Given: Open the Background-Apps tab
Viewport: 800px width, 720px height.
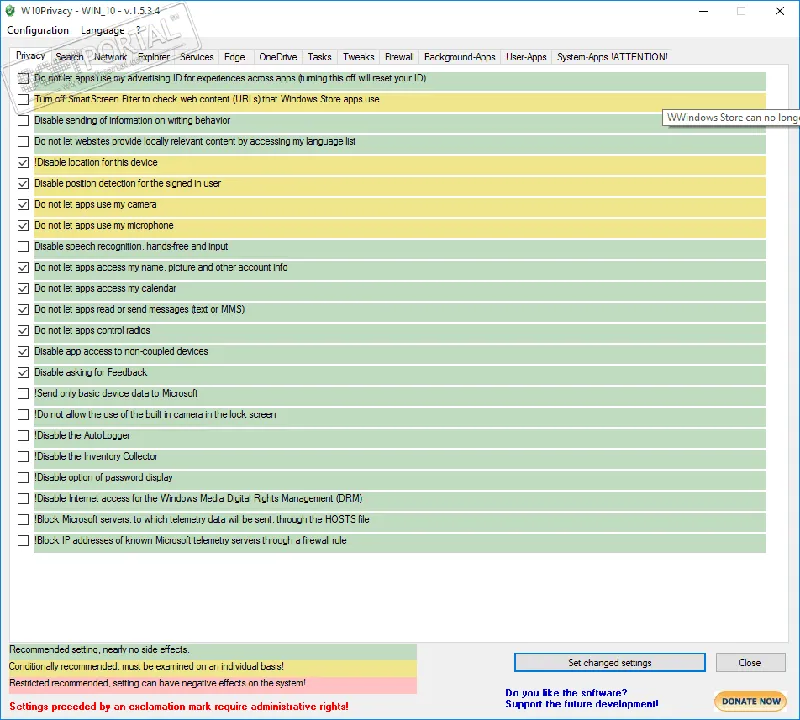Looking at the screenshot, I should (x=460, y=57).
